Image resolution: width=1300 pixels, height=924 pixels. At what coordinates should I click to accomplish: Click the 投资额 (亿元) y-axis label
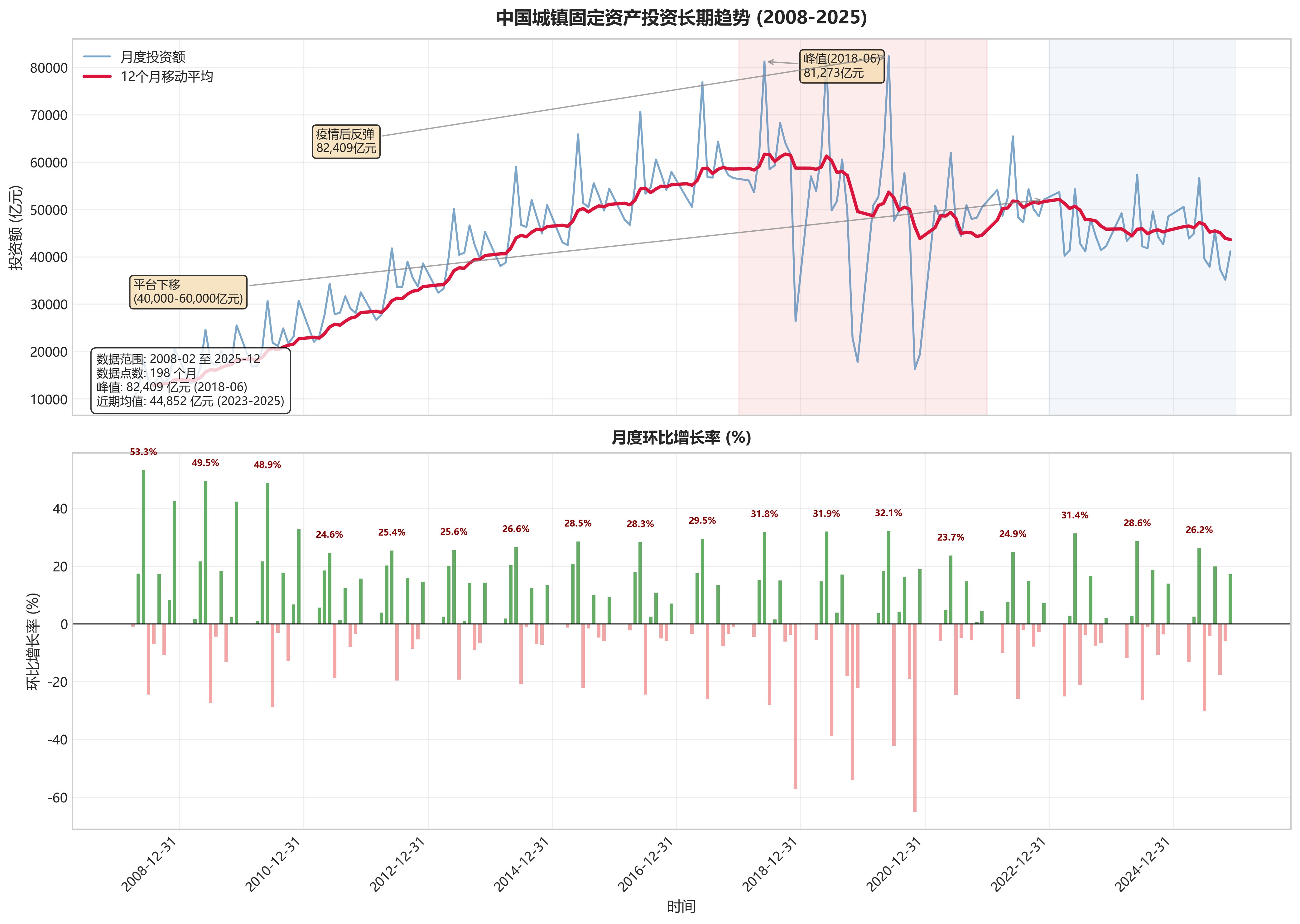16,228
